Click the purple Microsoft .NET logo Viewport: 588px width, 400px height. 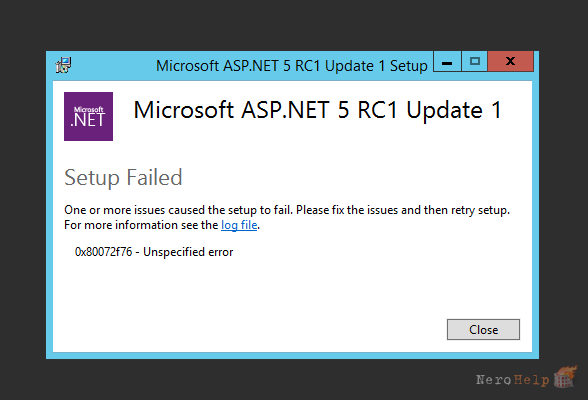(x=88, y=116)
